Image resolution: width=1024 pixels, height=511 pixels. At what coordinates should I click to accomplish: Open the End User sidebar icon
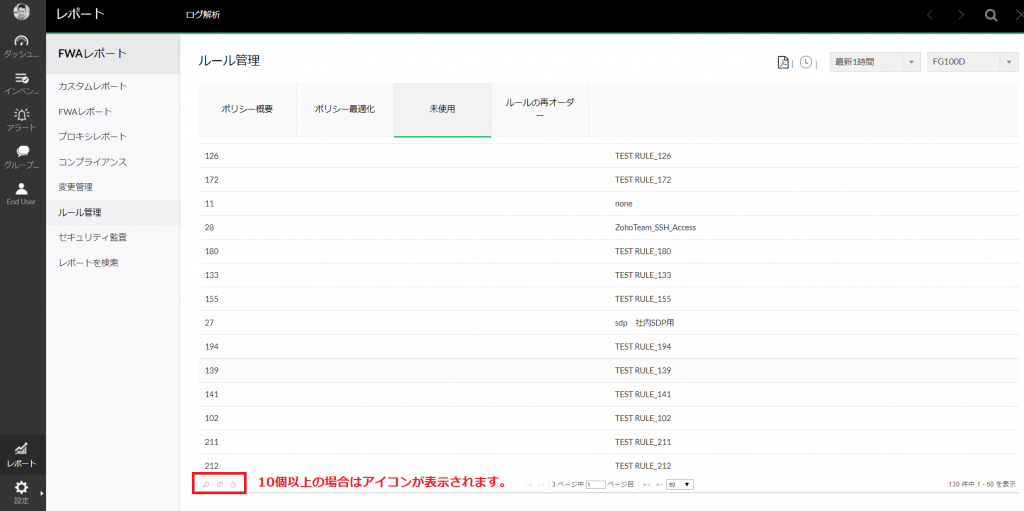22,189
